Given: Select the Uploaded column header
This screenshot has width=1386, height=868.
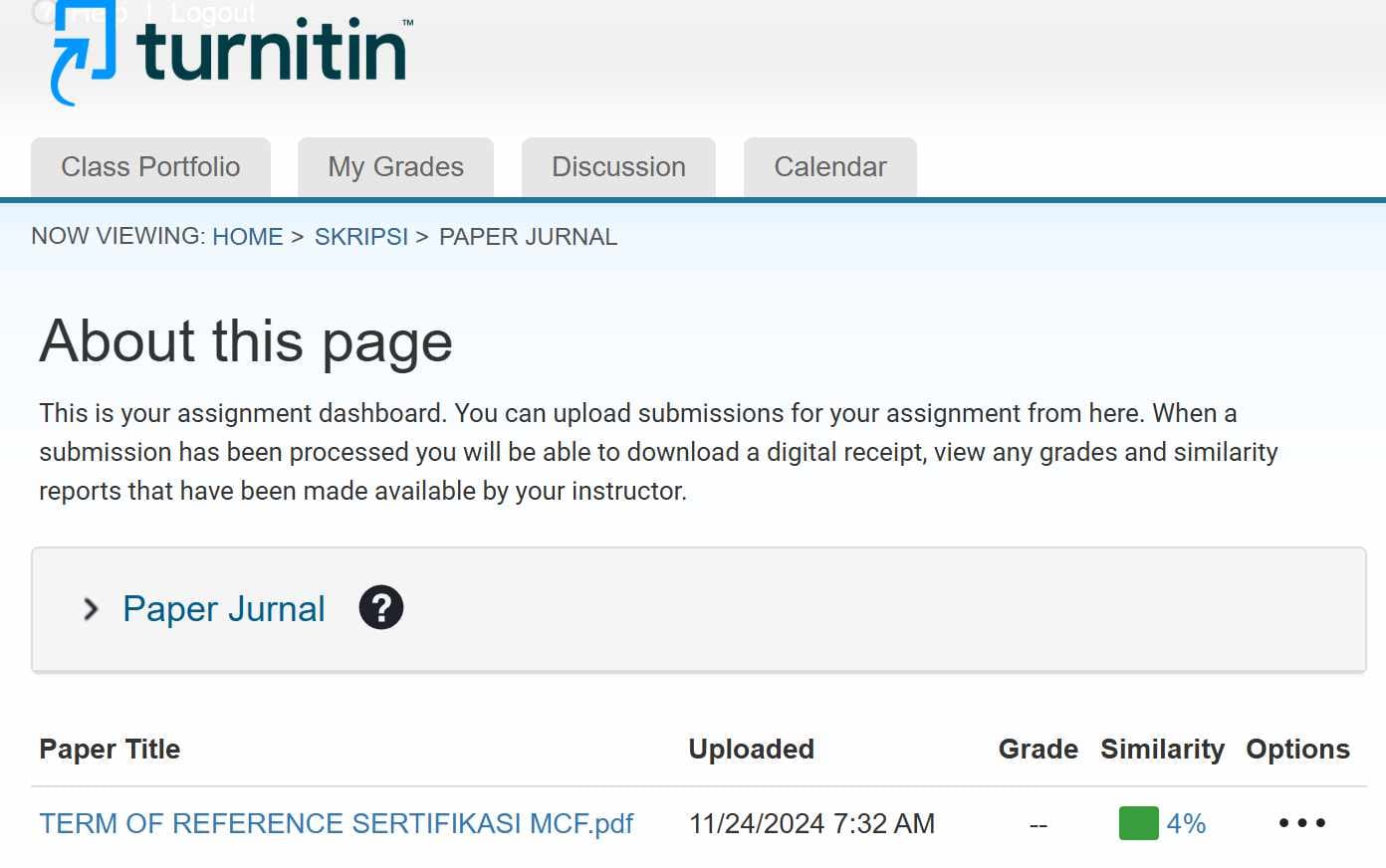Looking at the screenshot, I should pyautogui.click(x=752, y=750).
